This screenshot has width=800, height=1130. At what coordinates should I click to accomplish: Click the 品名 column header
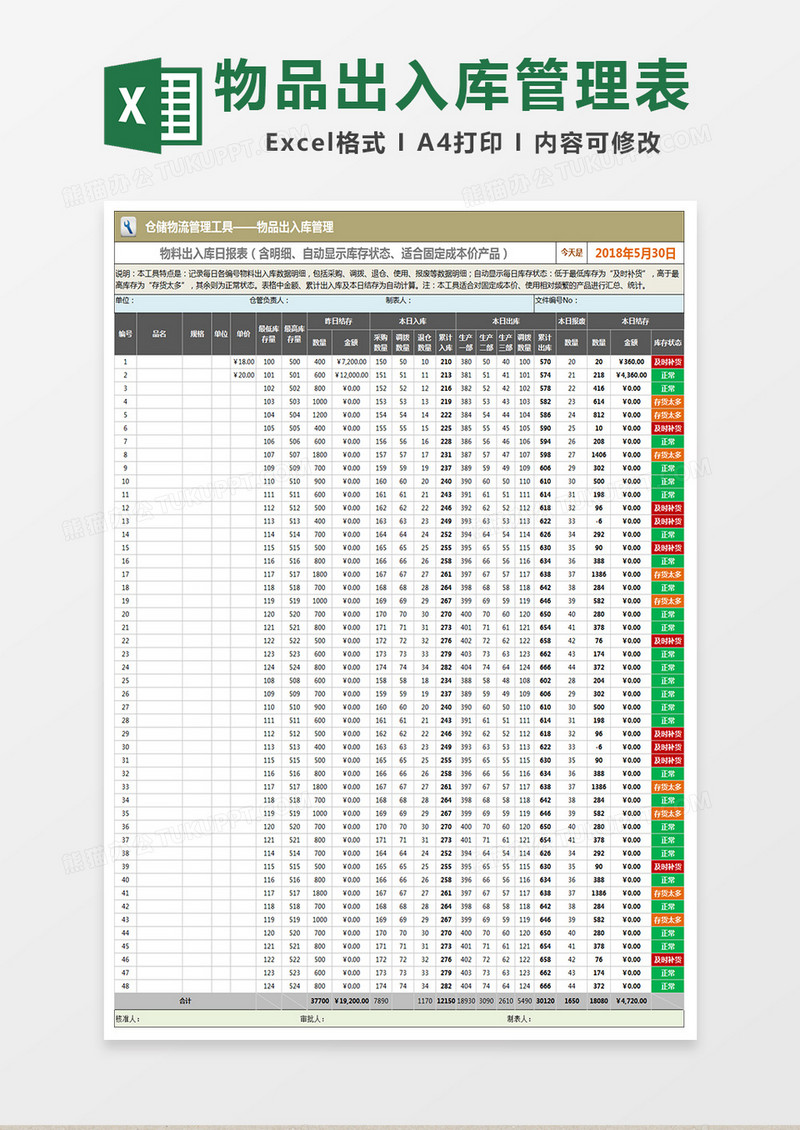(x=159, y=334)
